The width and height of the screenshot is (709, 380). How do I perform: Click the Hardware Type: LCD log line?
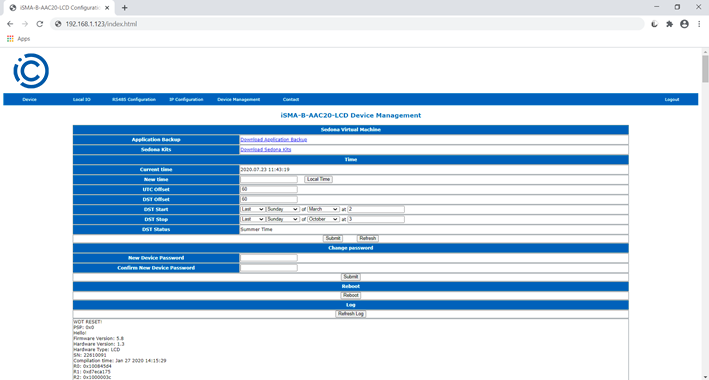97,350
